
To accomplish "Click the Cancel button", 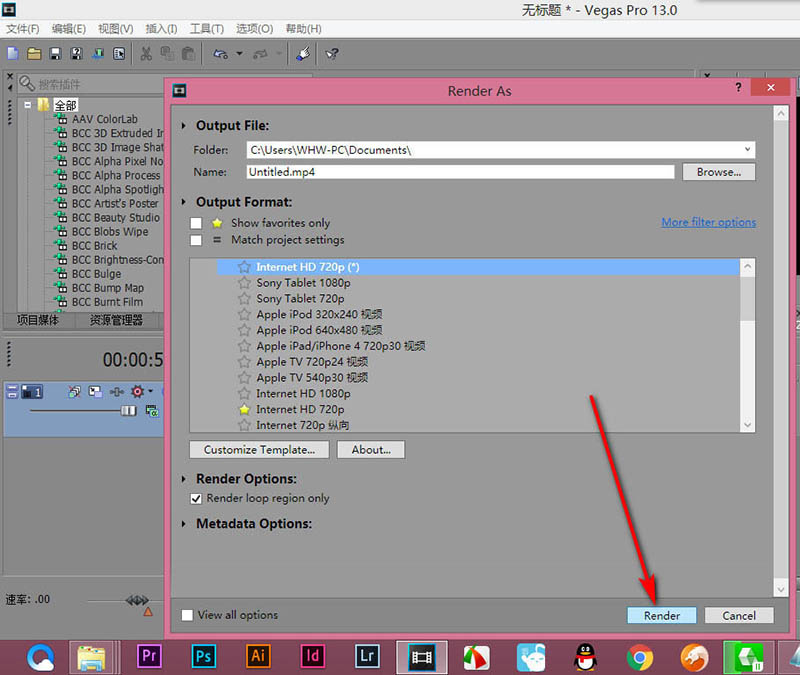I will pos(739,615).
